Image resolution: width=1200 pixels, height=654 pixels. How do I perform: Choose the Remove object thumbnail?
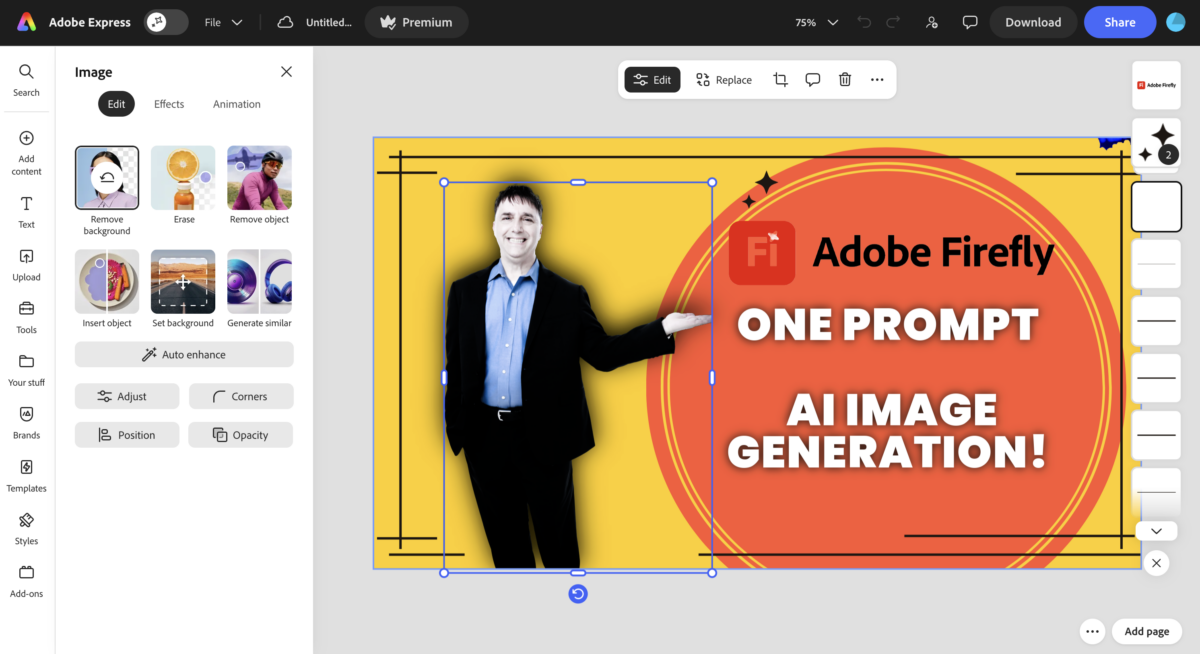(259, 178)
